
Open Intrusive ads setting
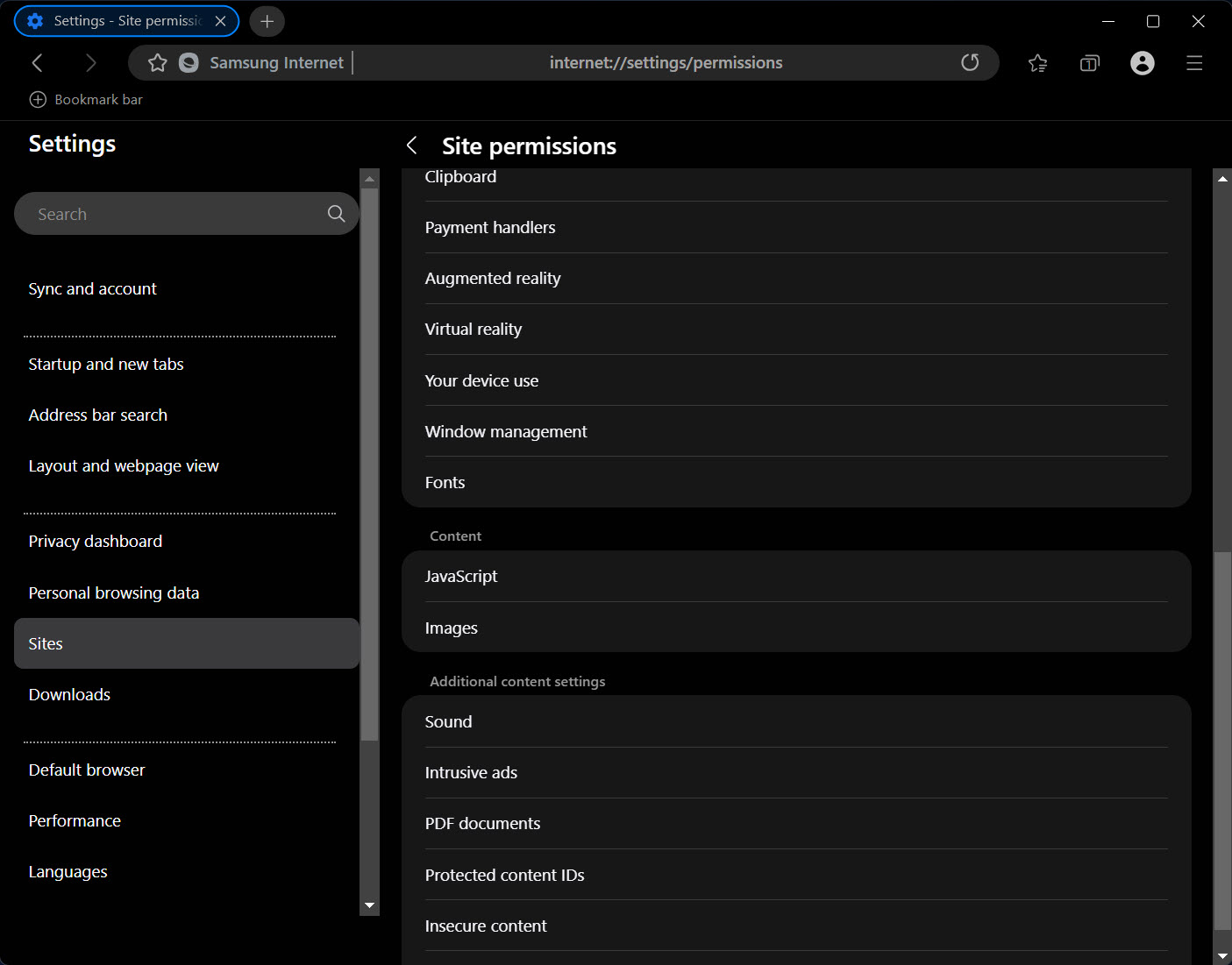(x=471, y=773)
